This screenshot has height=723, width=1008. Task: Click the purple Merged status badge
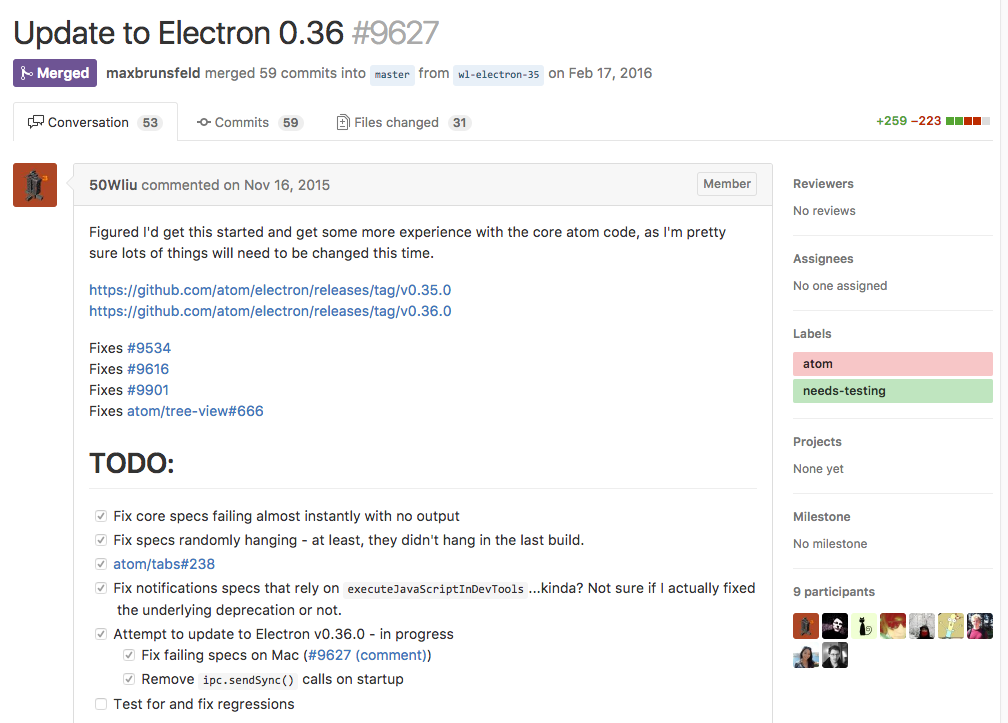click(x=55, y=73)
